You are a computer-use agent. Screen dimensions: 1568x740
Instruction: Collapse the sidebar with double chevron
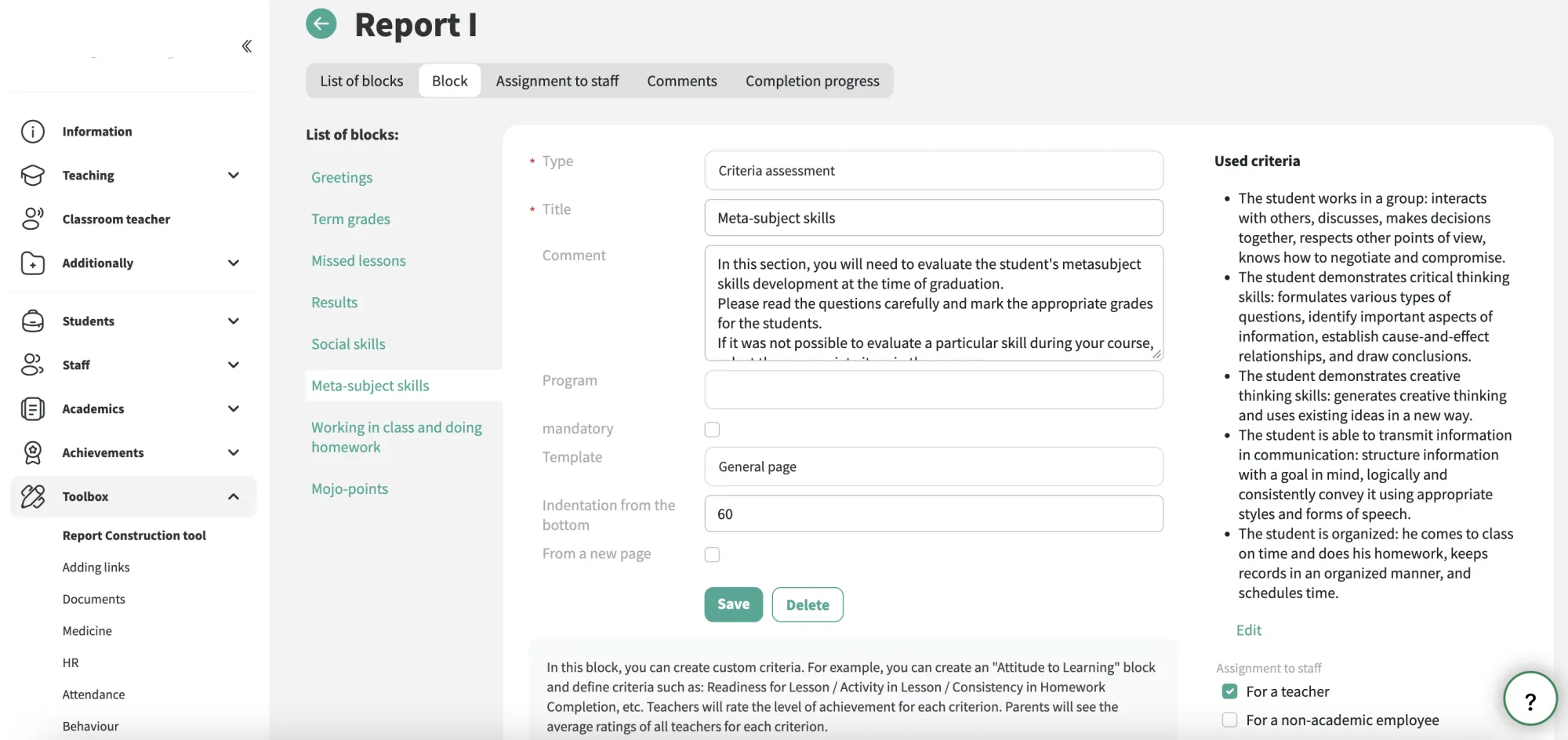[x=247, y=46]
